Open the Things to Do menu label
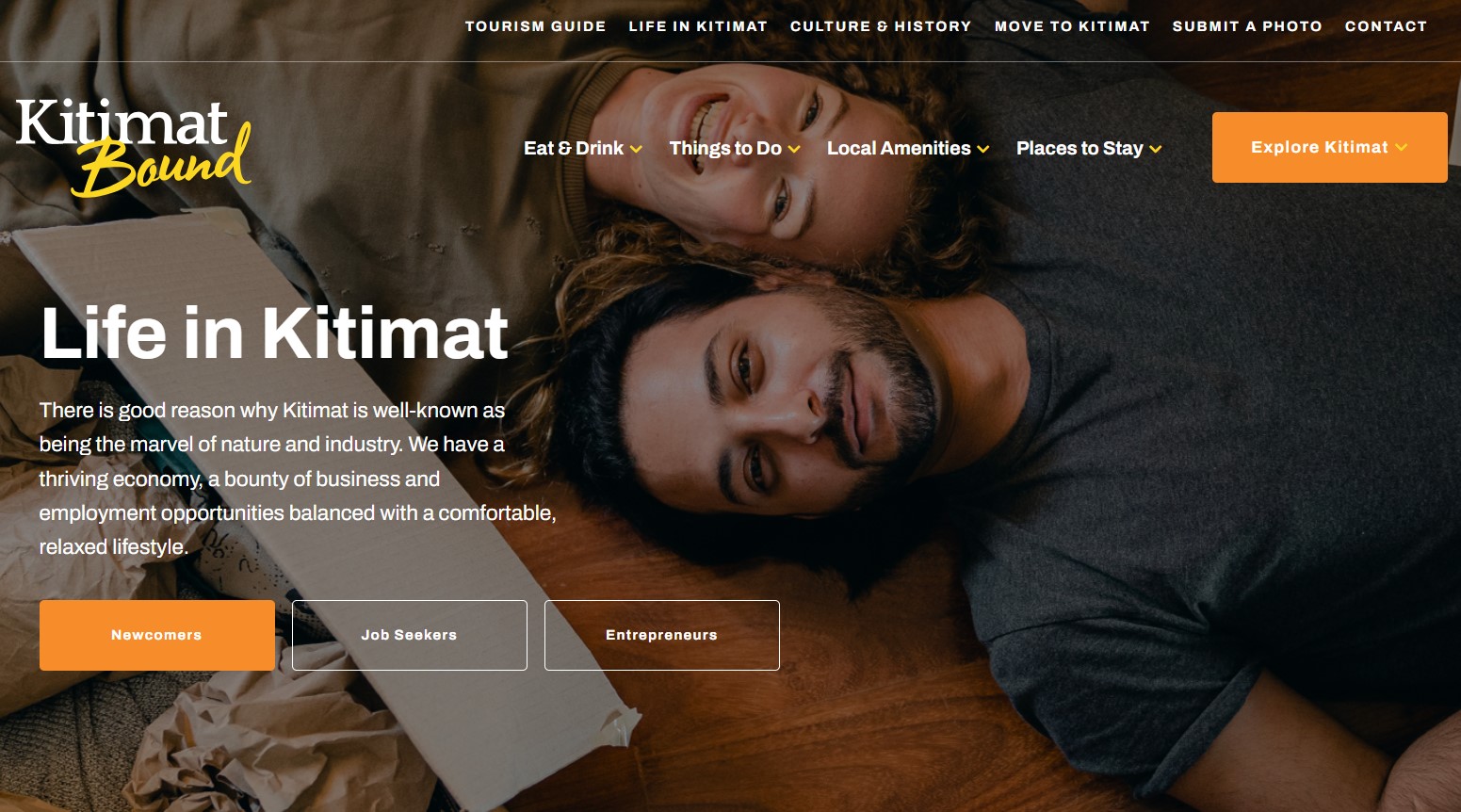The image size is (1461, 812). [x=725, y=148]
